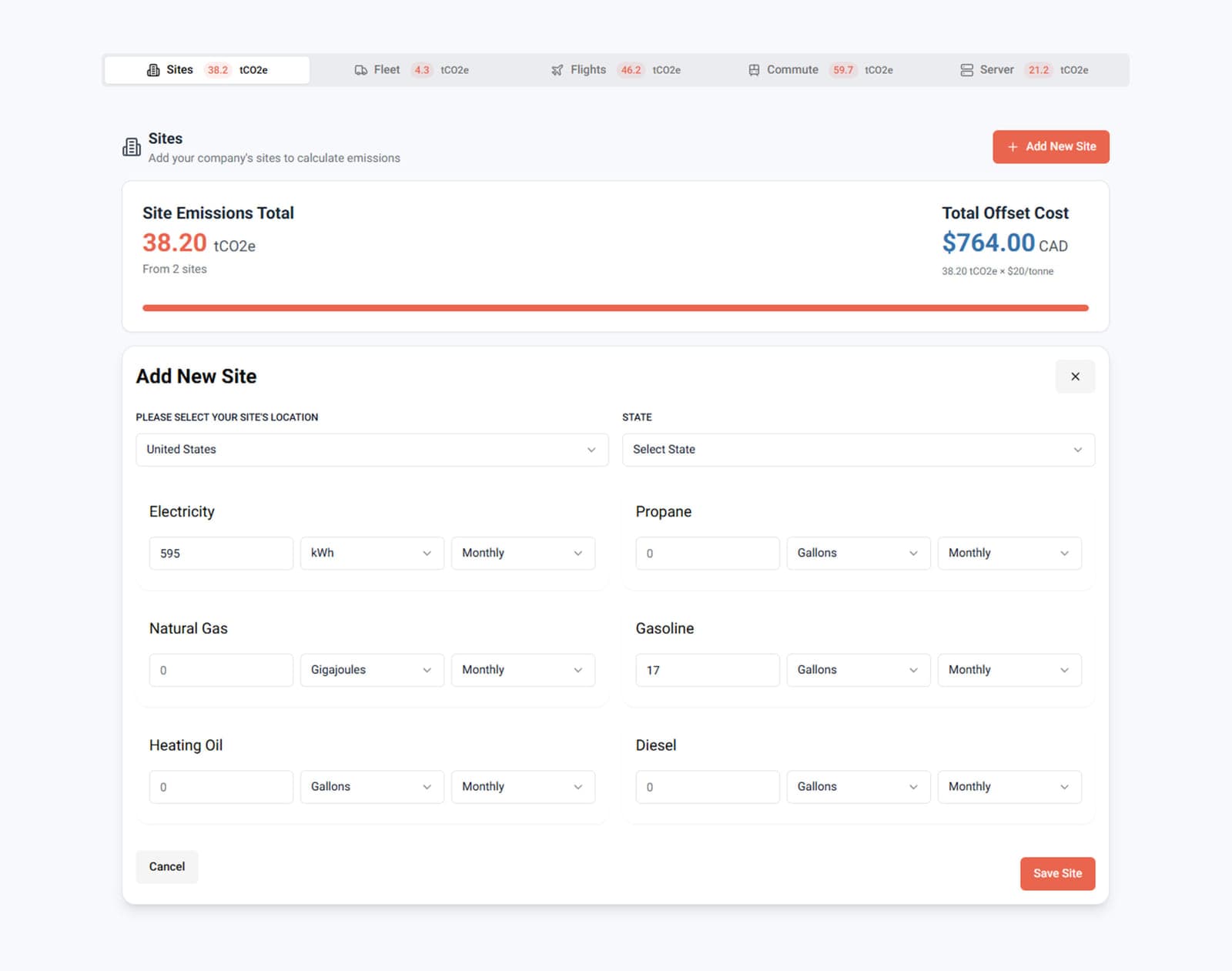Open Propane Gallons unit dropdown
The image size is (1232, 971).
pos(859,553)
